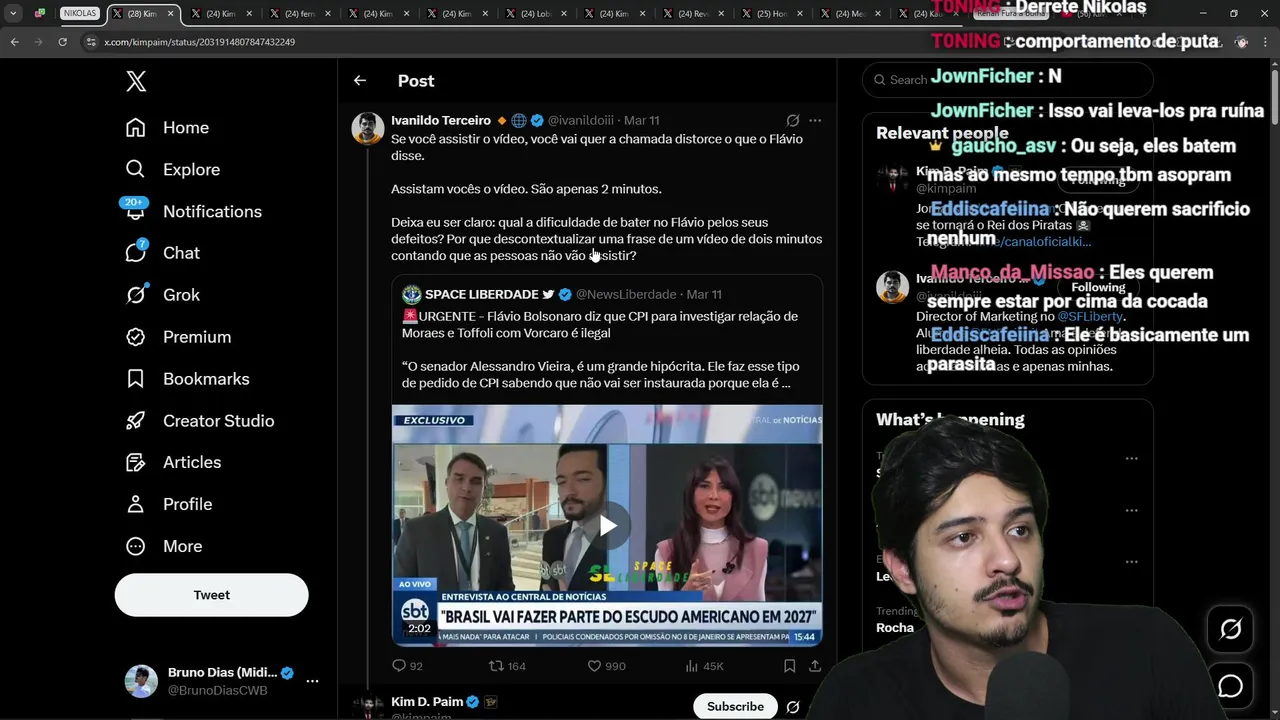Open the @SFLiberty mention link
Viewport: 1280px width, 720px height.
click(x=1090, y=316)
